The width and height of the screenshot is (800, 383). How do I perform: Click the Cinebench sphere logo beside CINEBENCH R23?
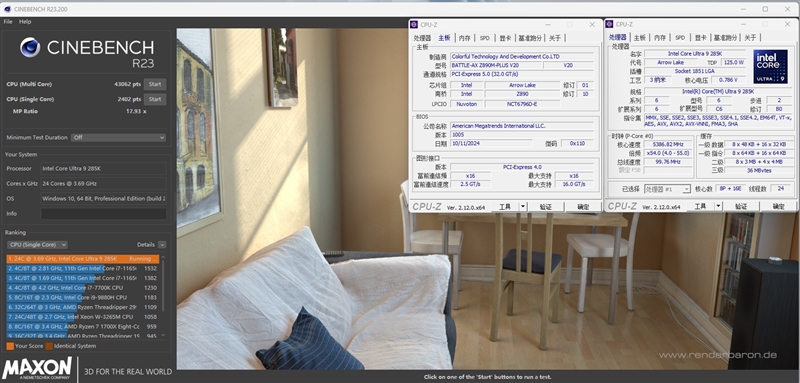tap(30, 47)
